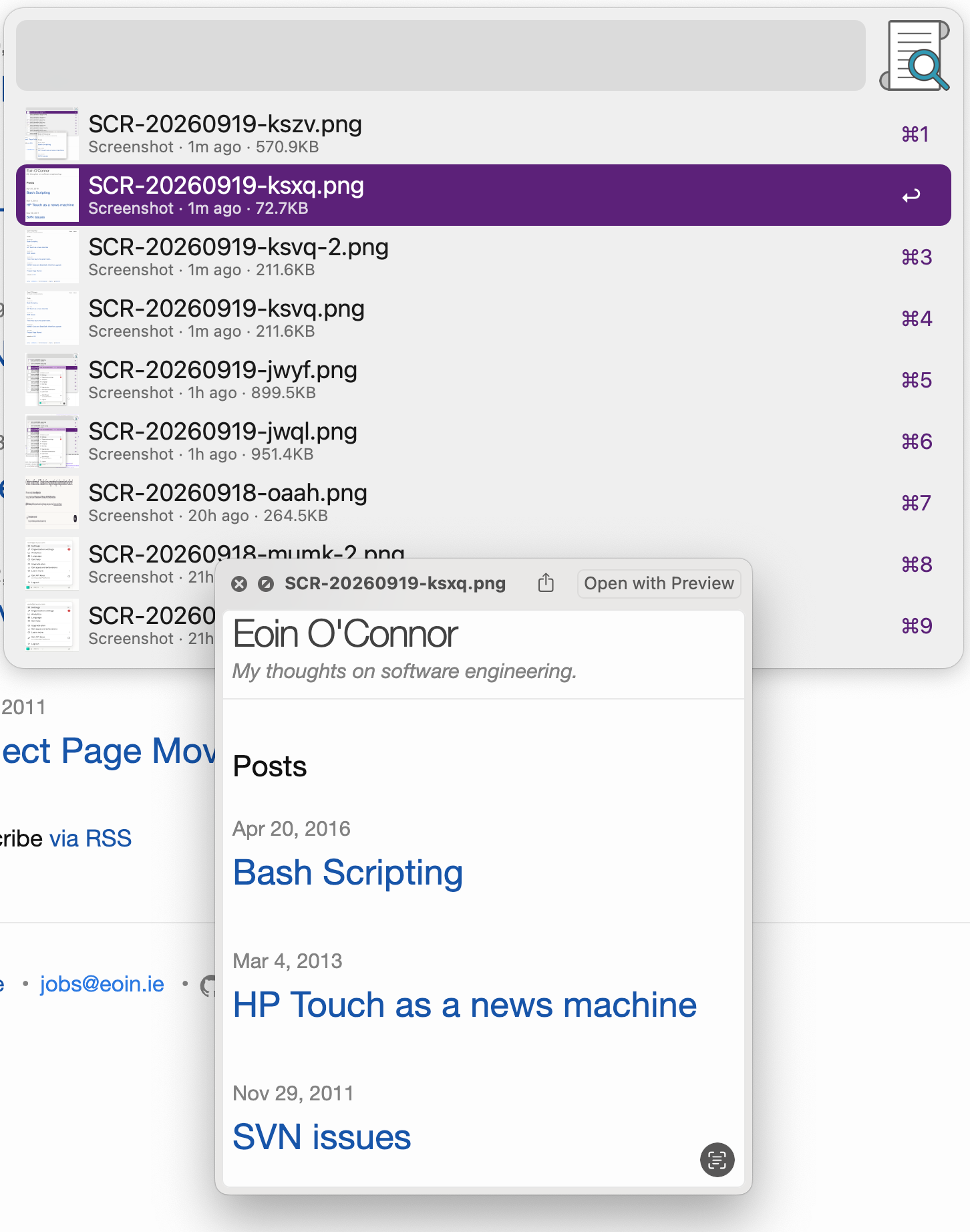Click 'My thoughts on software engineering.' tagline

(404, 671)
